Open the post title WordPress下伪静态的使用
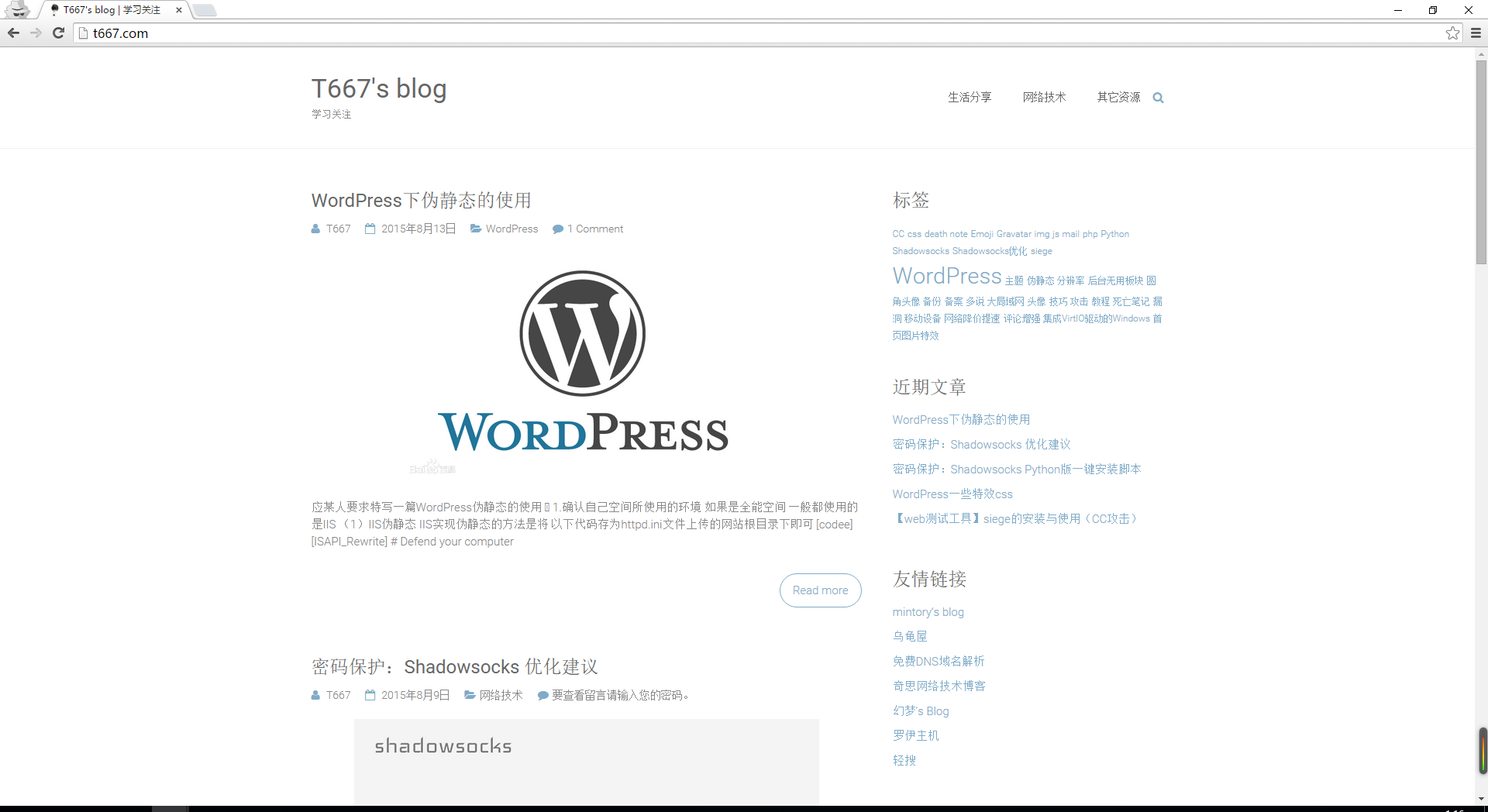The image size is (1488, 812). coord(422,201)
